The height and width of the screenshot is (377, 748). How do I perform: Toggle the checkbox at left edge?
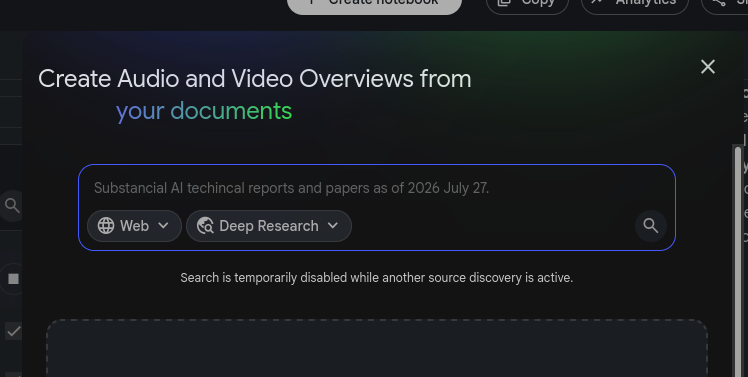[x=13, y=331]
